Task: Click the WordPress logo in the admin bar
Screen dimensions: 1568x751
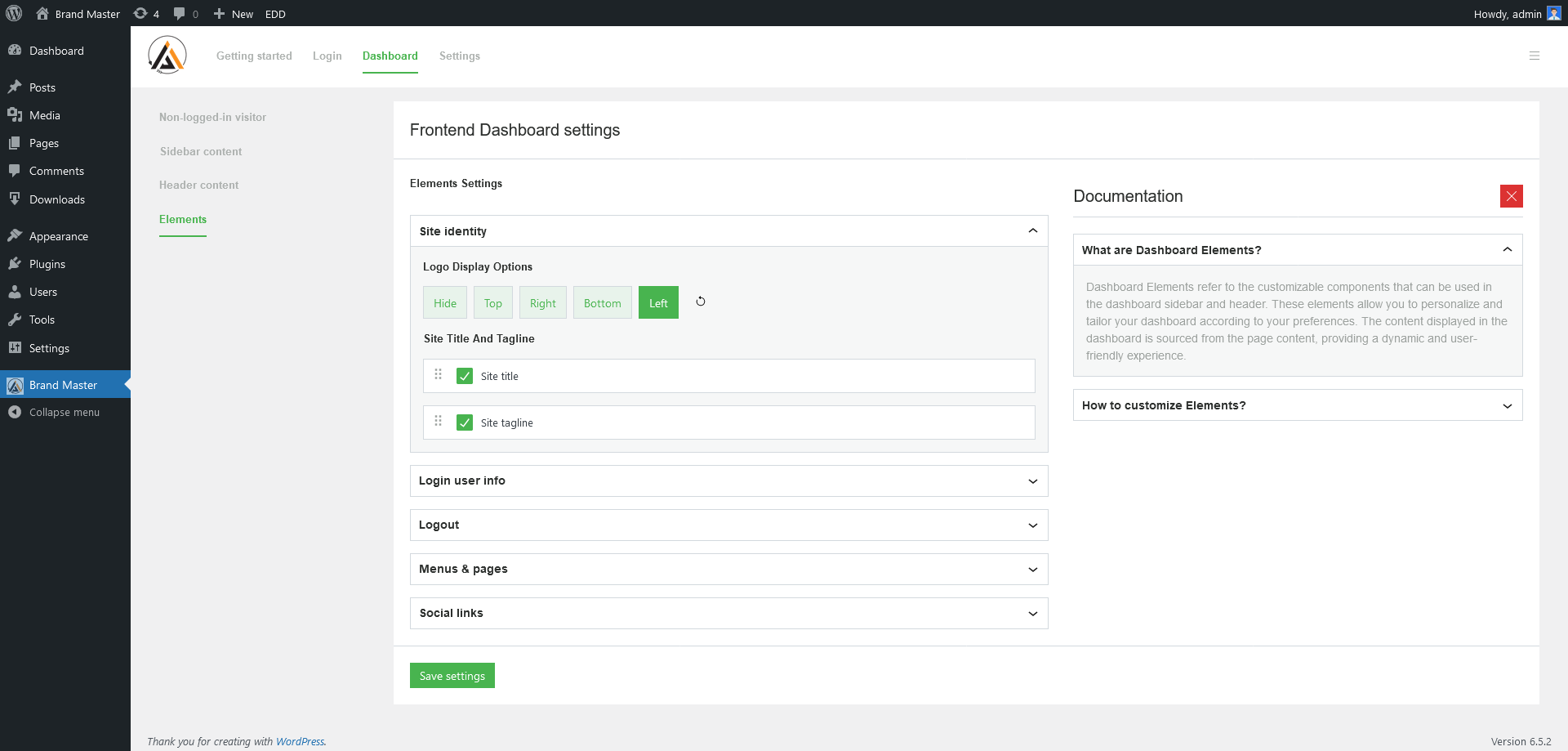Action: click(13, 13)
